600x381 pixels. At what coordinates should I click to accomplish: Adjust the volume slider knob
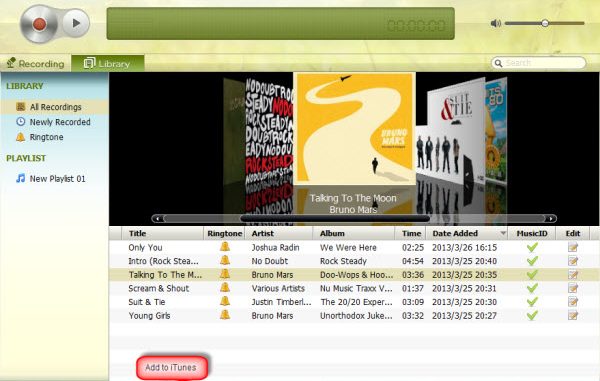pyautogui.click(x=545, y=23)
